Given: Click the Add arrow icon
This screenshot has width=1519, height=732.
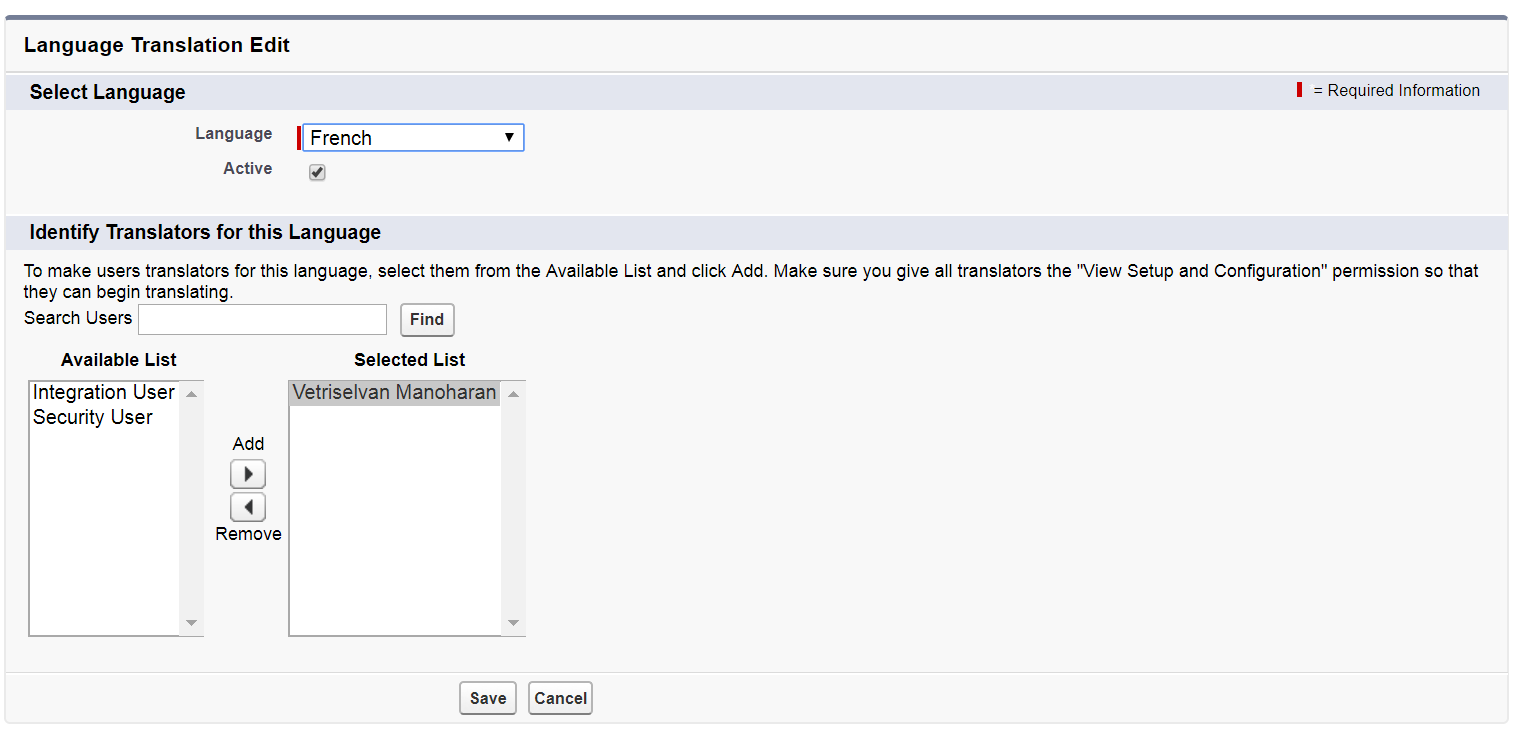Looking at the screenshot, I should click(x=248, y=473).
